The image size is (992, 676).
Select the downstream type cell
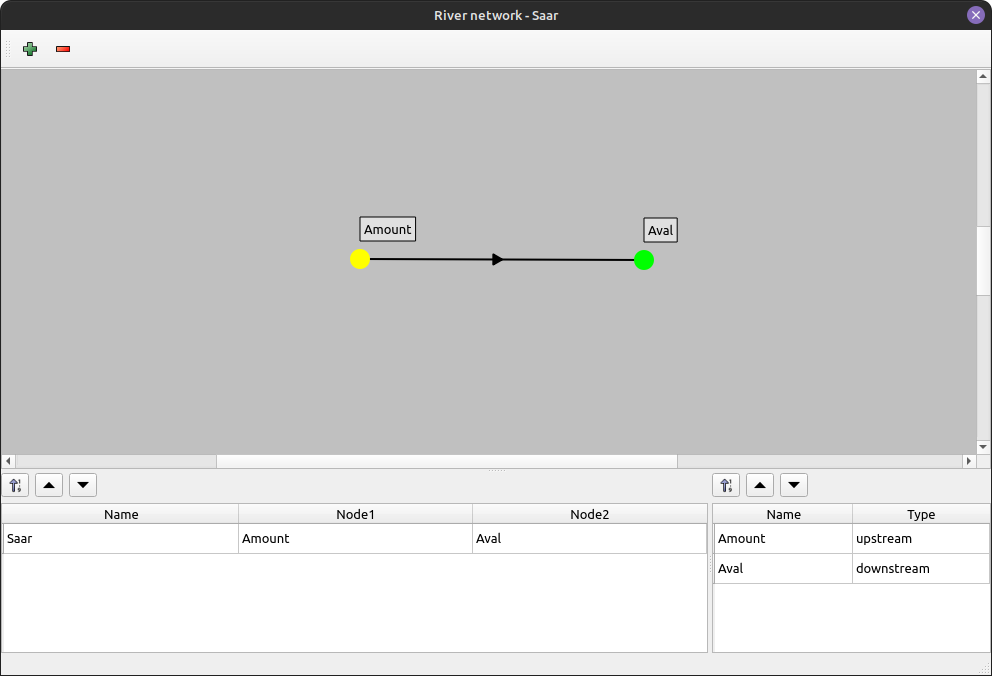[920, 569]
